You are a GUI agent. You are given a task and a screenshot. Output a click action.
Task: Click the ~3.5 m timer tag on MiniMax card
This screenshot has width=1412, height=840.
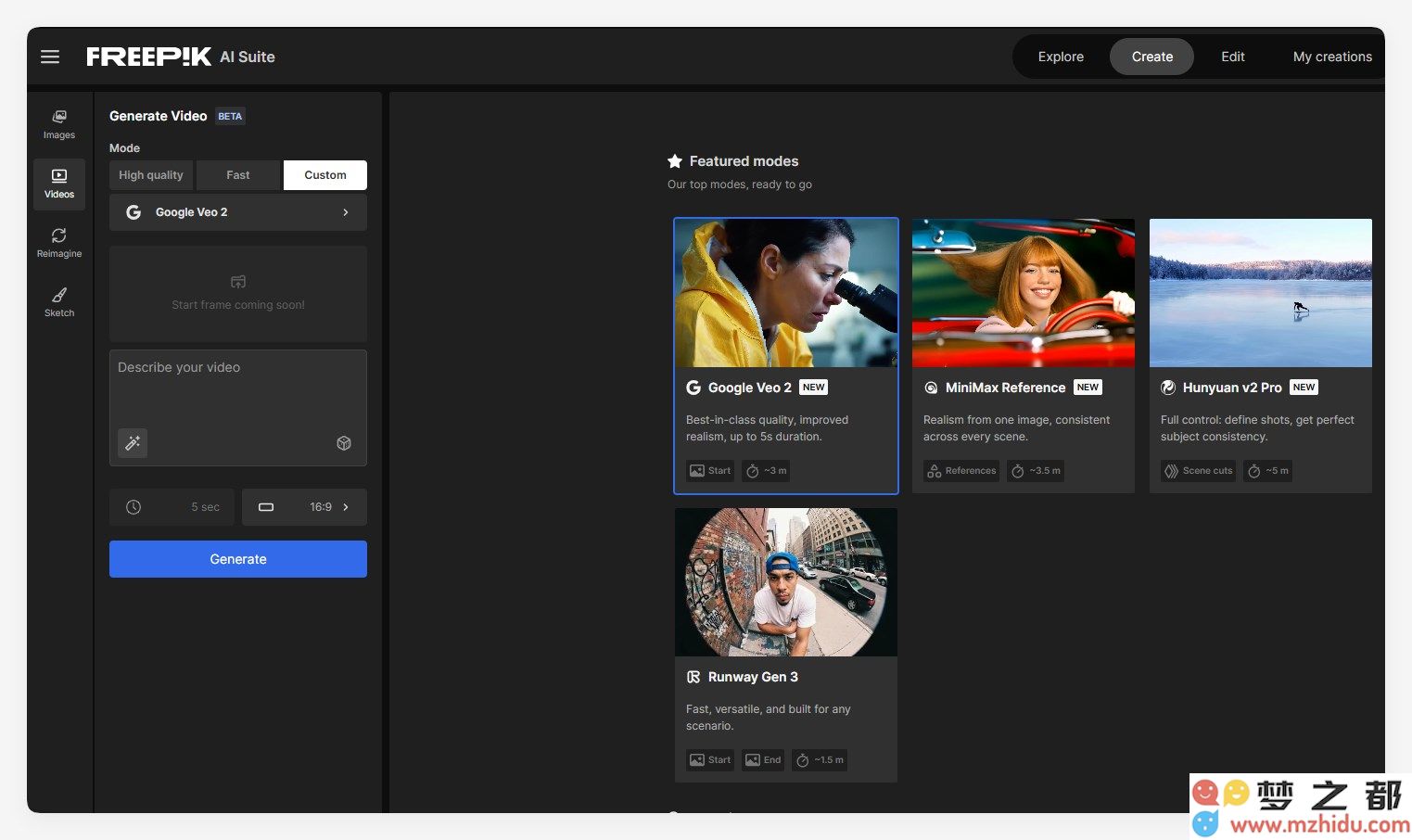tap(1036, 471)
